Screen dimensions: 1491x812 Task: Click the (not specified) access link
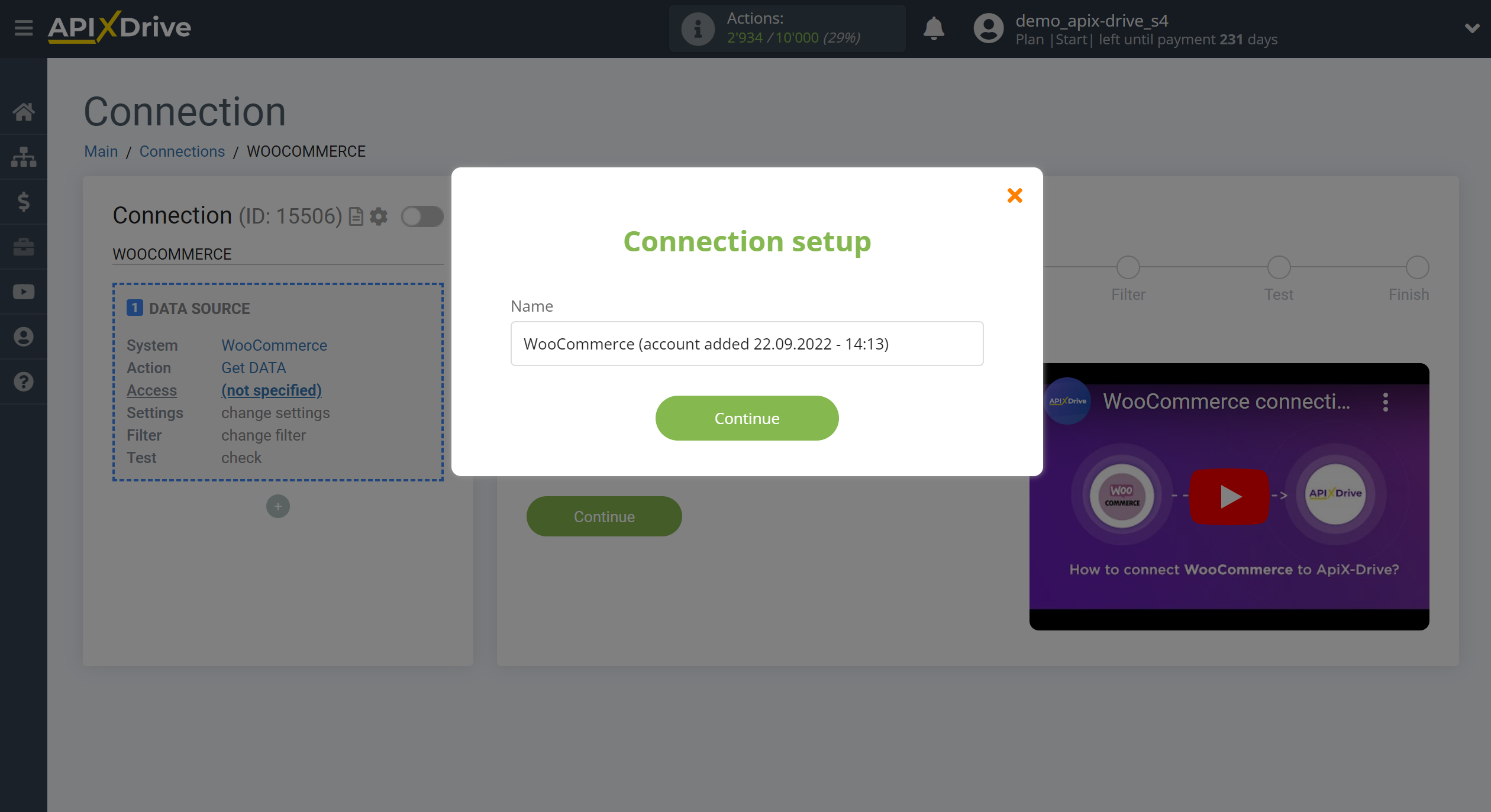pos(272,390)
